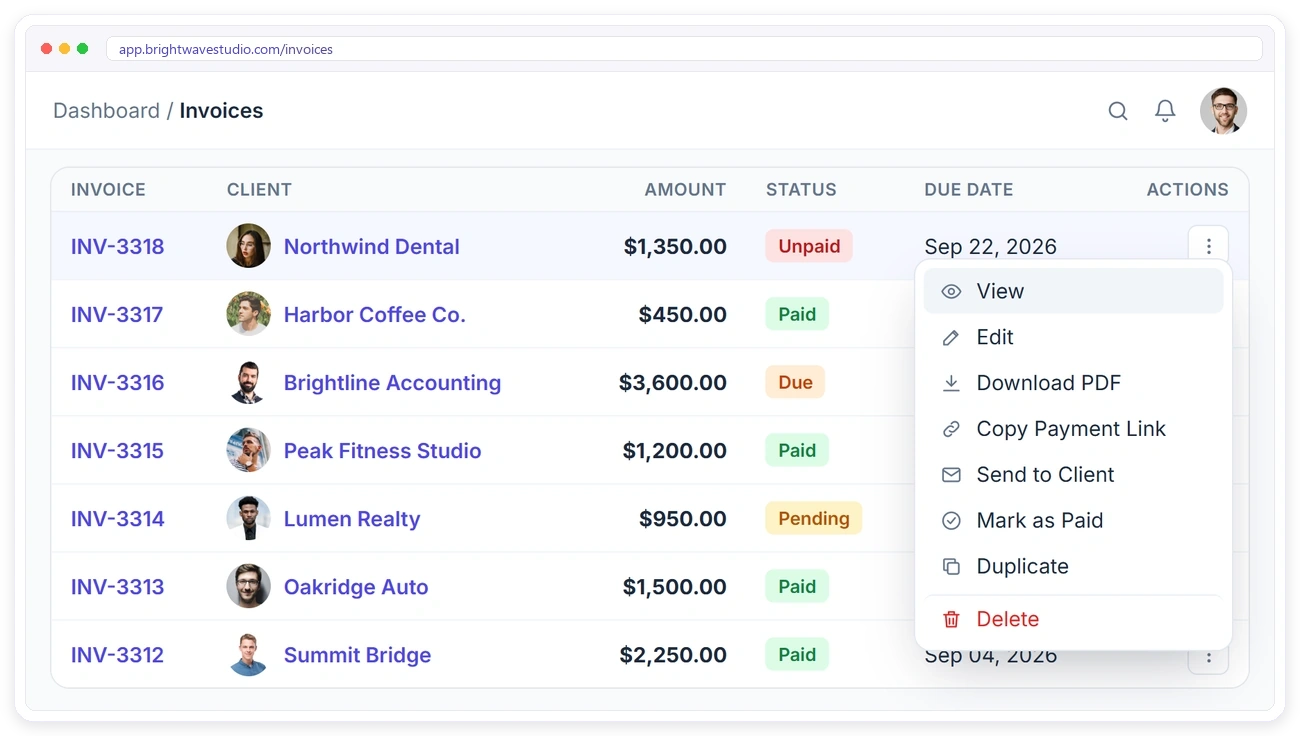Choose Mark as Paid option
The image size is (1300, 736).
(x=1073, y=521)
